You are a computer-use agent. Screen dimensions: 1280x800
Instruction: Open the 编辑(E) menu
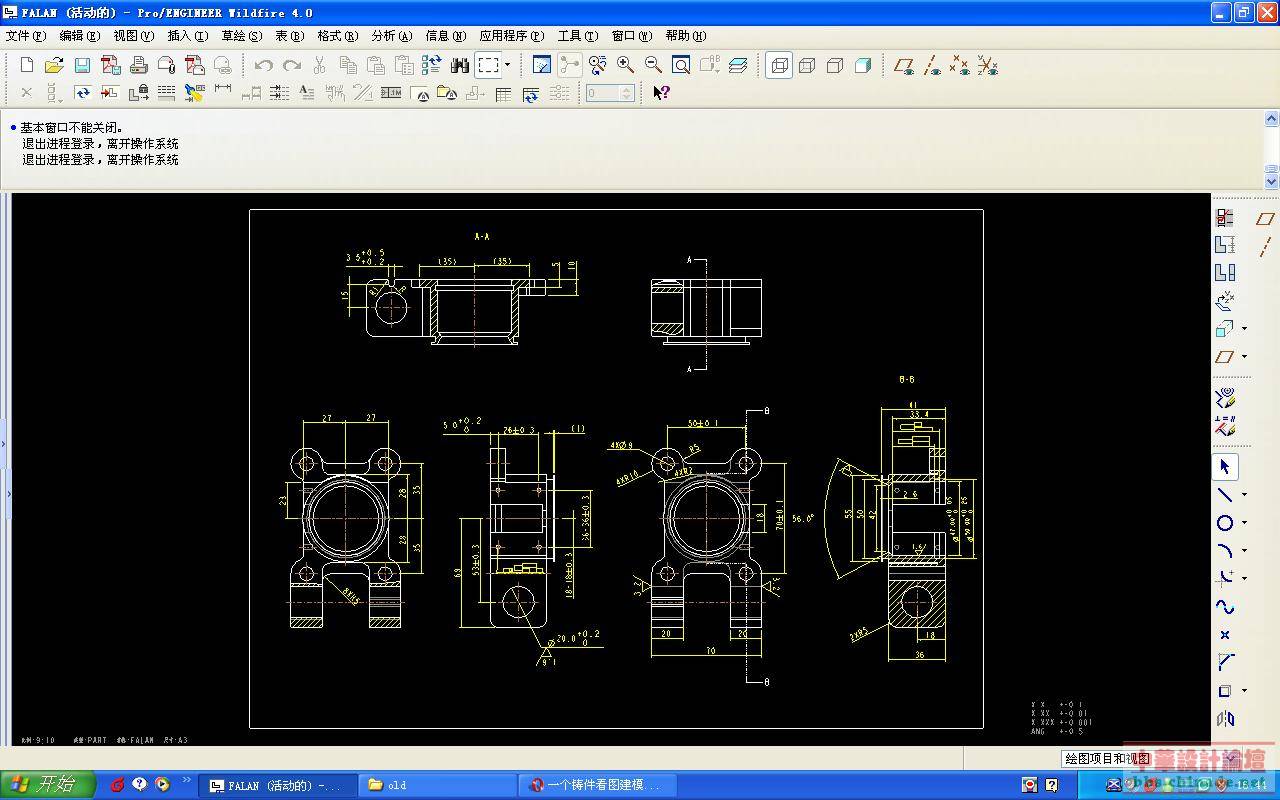(80, 36)
